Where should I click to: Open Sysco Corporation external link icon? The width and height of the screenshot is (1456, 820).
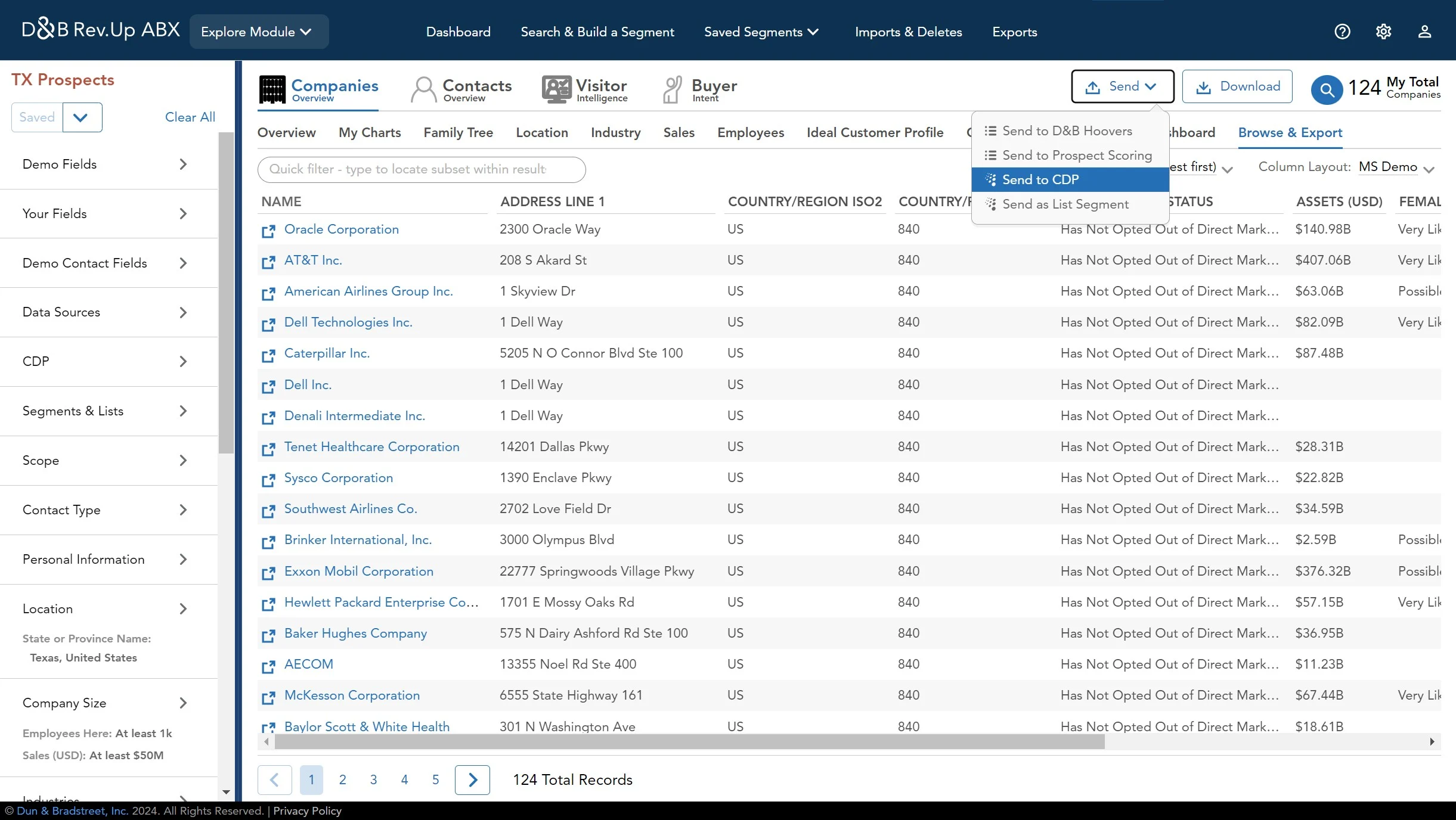coord(268,479)
